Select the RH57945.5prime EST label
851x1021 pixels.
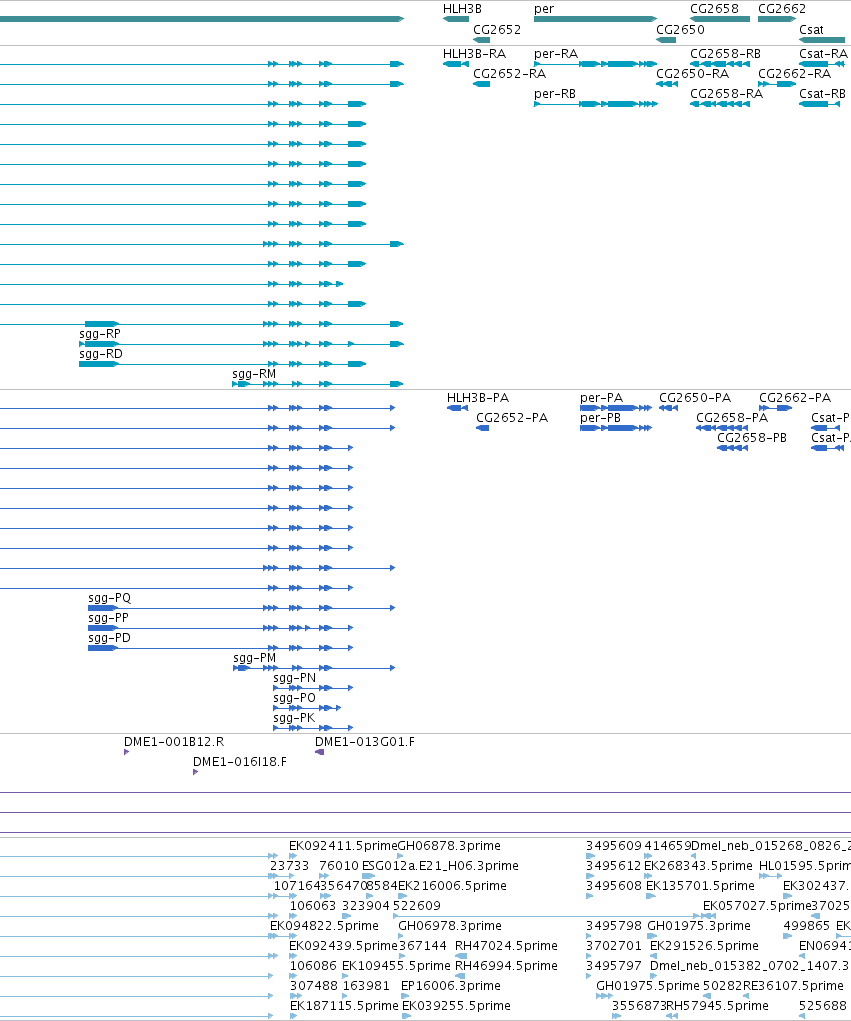[x=718, y=1007]
